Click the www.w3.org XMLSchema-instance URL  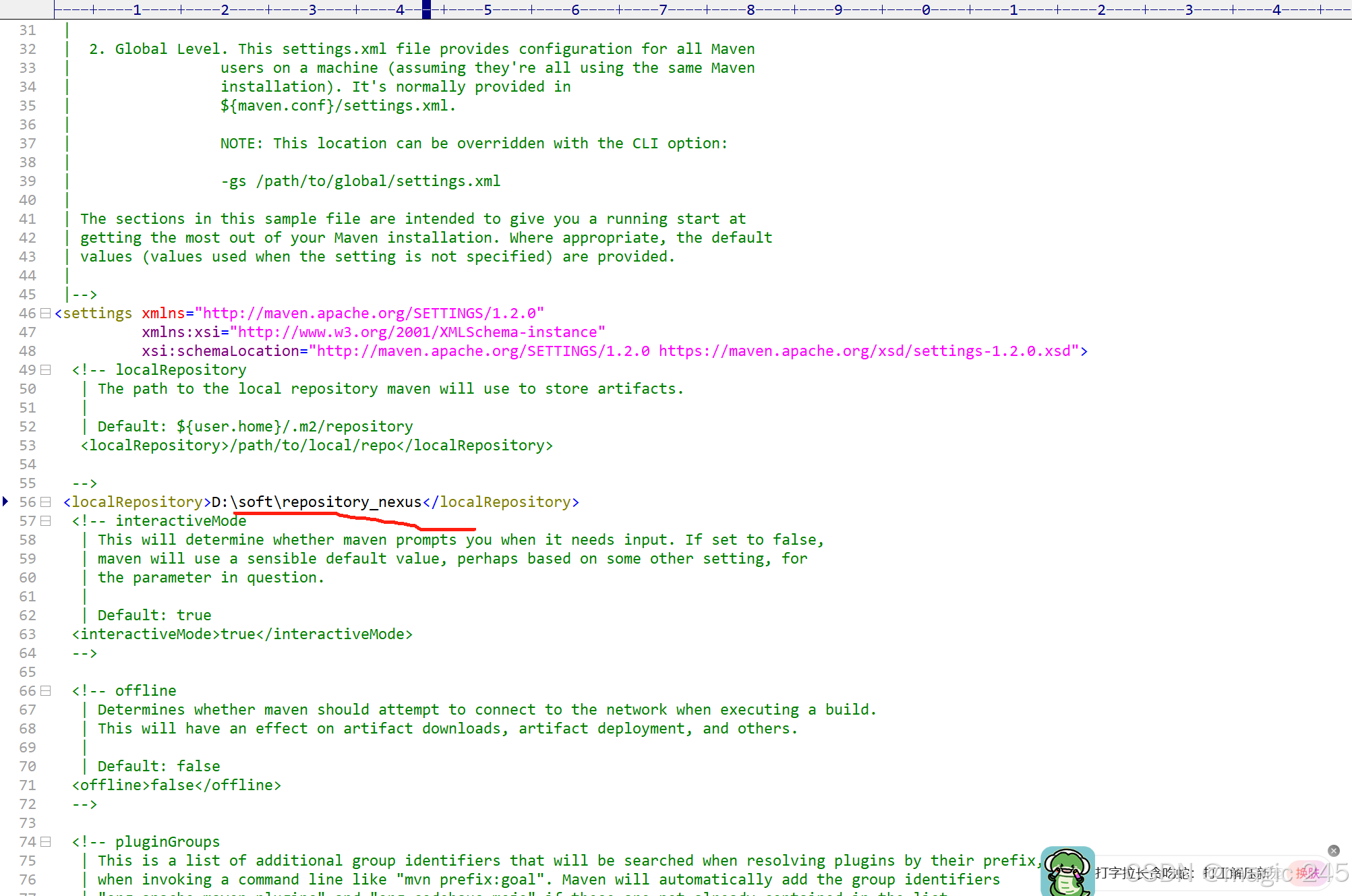(x=418, y=332)
